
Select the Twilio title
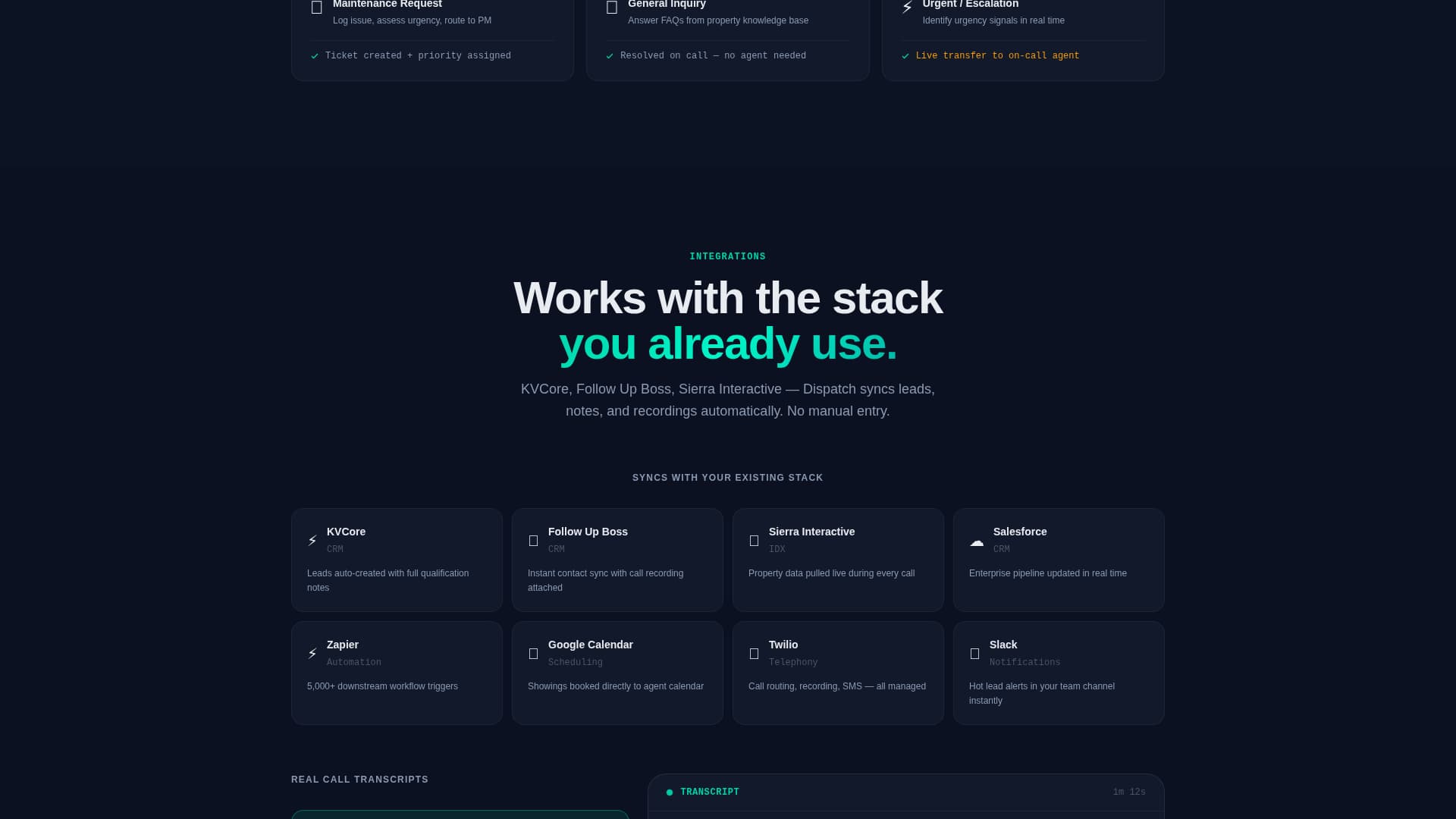click(x=783, y=645)
